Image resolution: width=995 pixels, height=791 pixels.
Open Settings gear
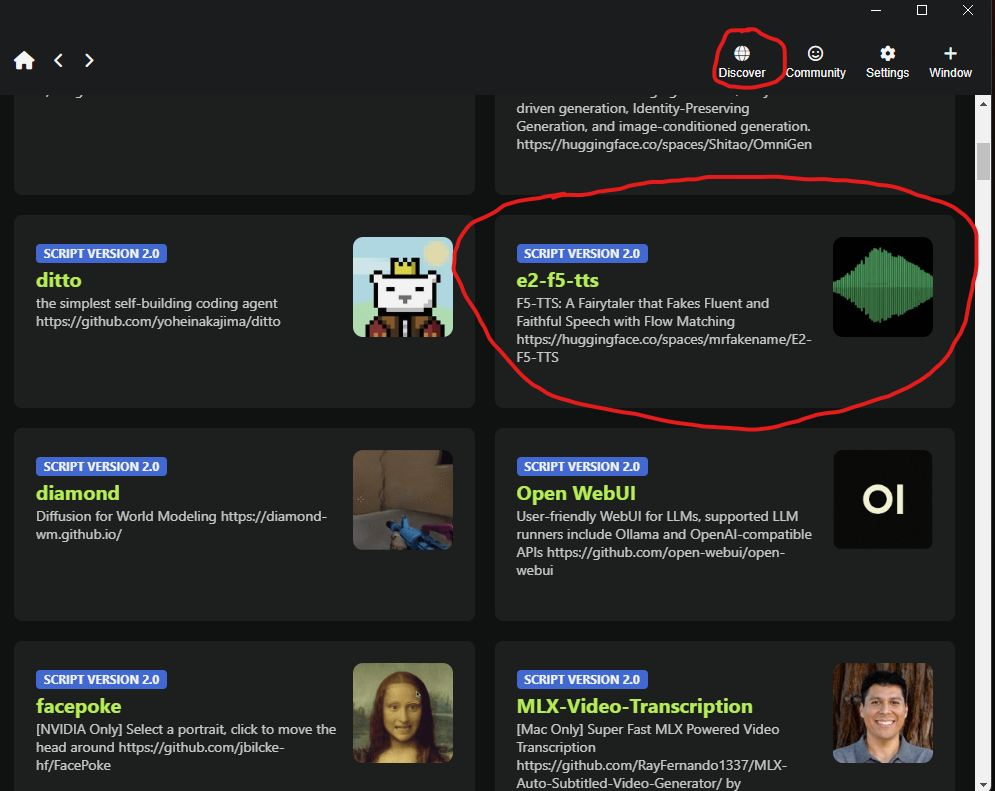tap(887, 62)
